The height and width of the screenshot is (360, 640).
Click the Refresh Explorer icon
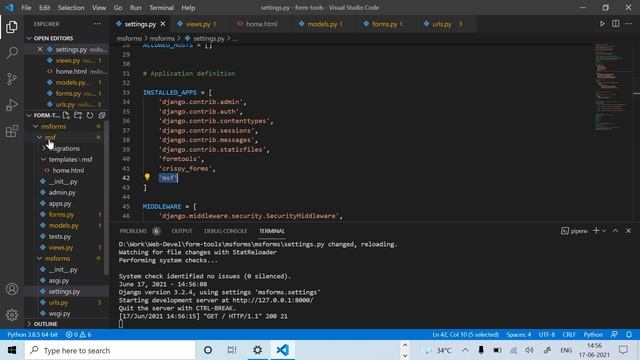pyautogui.click(x=90, y=116)
